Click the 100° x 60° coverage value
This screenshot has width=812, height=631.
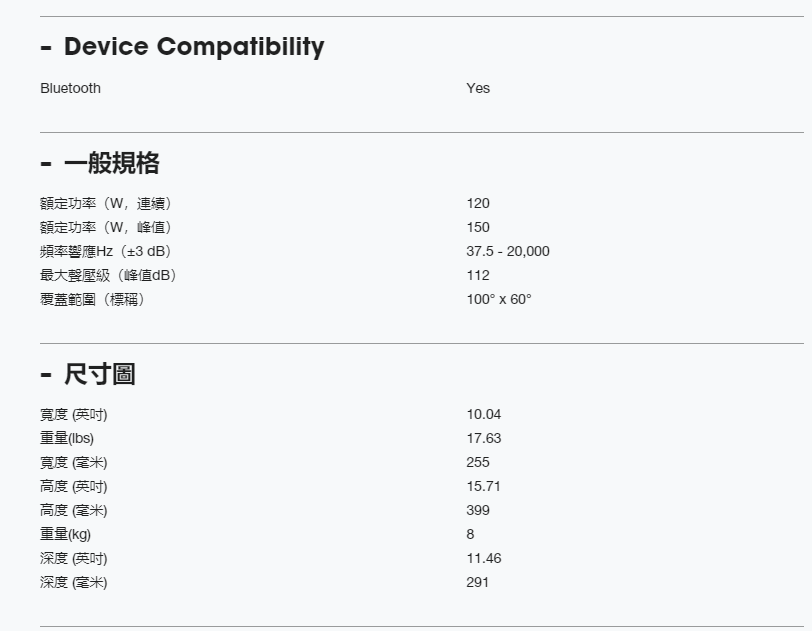pyautogui.click(x=499, y=299)
